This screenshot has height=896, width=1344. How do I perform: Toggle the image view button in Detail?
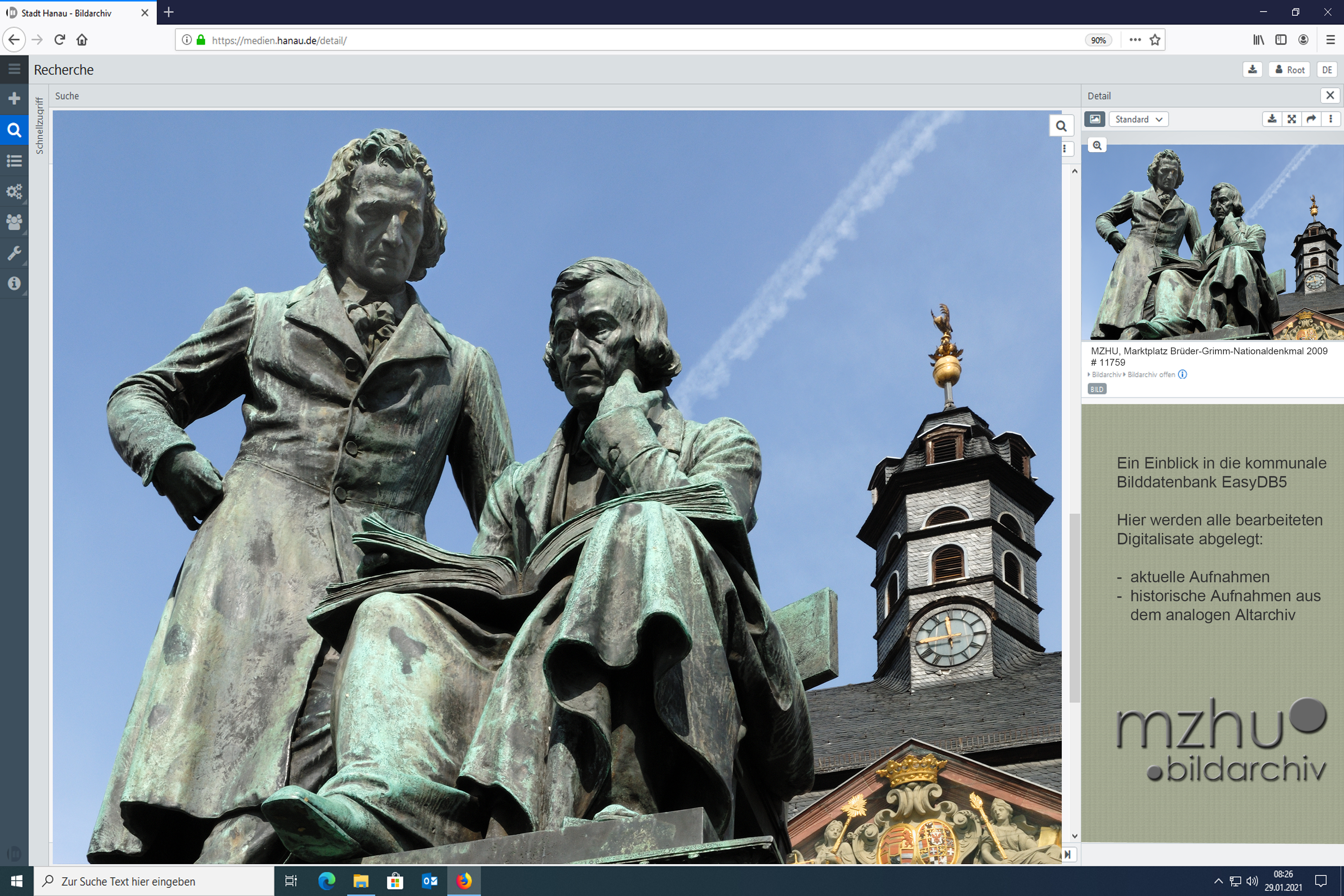pyautogui.click(x=1094, y=119)
